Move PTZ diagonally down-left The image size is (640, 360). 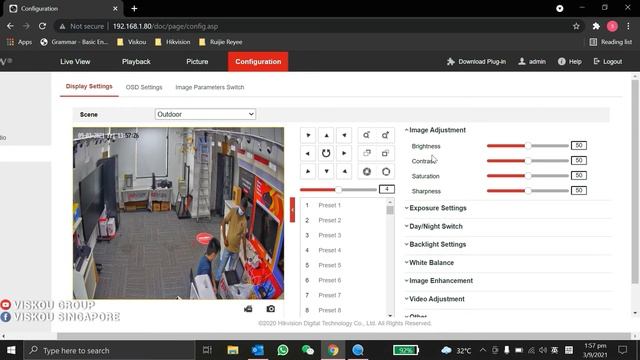308,171
